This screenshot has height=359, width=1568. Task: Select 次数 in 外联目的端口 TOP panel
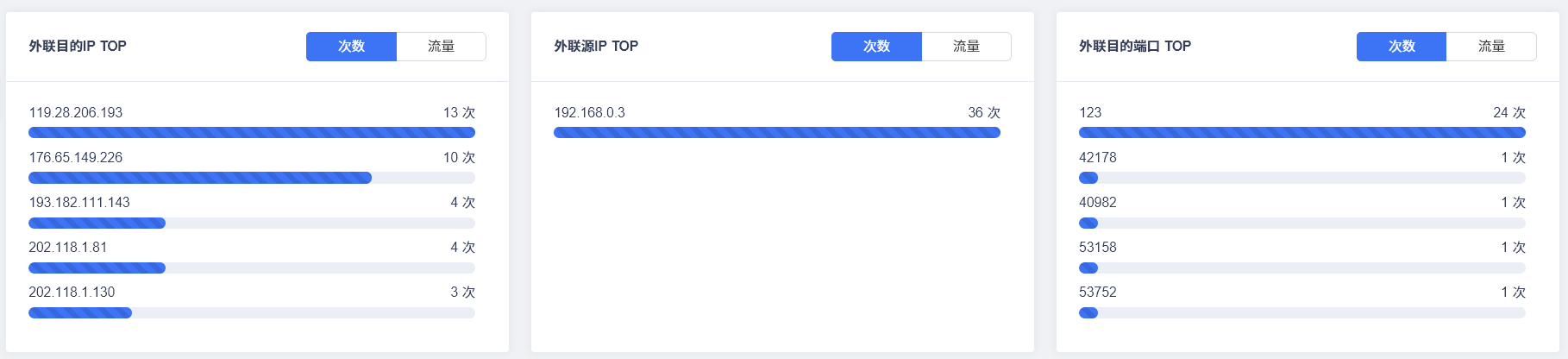1402,47
